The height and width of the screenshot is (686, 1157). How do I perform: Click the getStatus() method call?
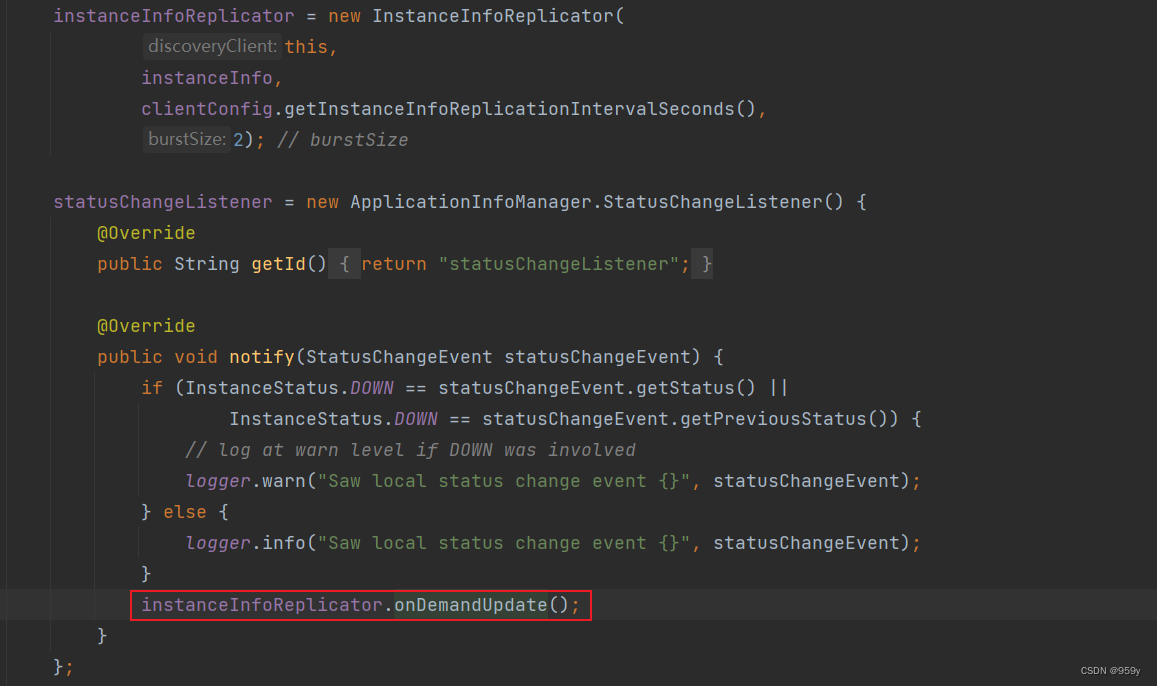(696, 387)
